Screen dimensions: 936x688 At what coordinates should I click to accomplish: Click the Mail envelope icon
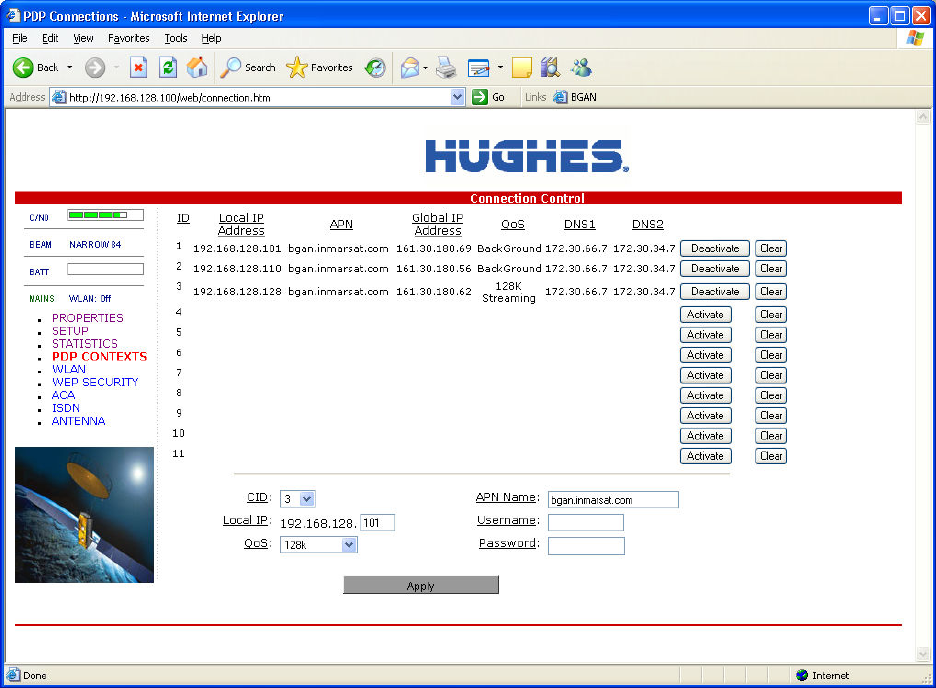click(410, 67)
